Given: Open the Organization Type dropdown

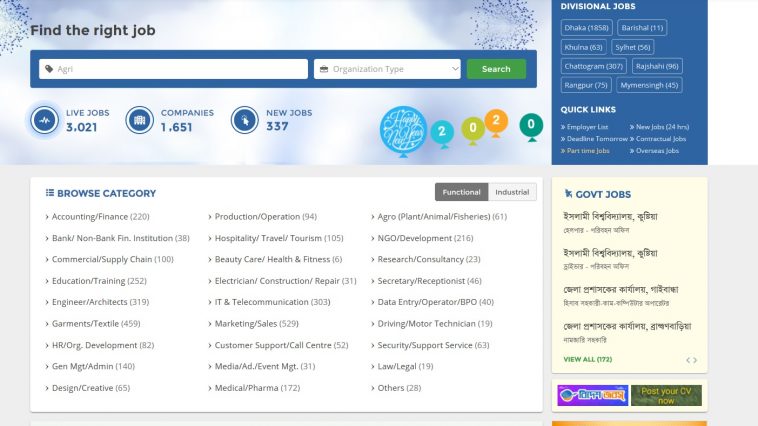Looking at the screenshot, I should 387,69.
